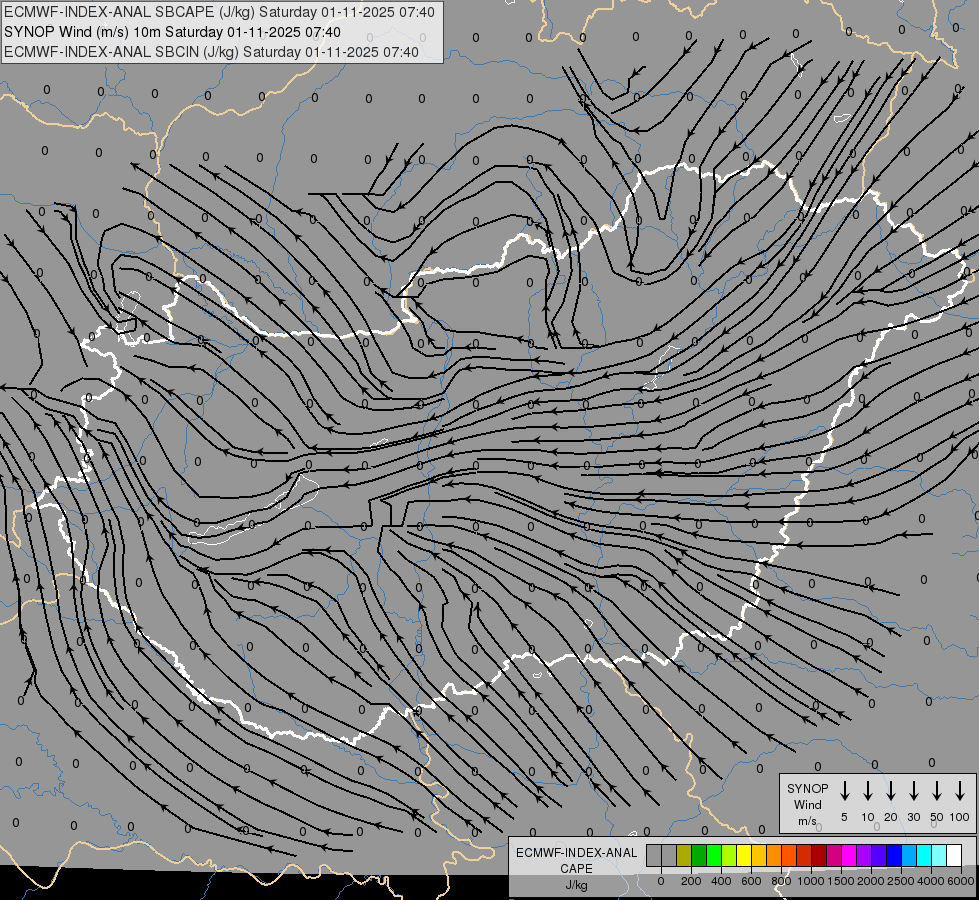This screenshot has height=900, width=979.
Task: Click the 30 m/s wind arrow in legend
Action: pos(913,790)
